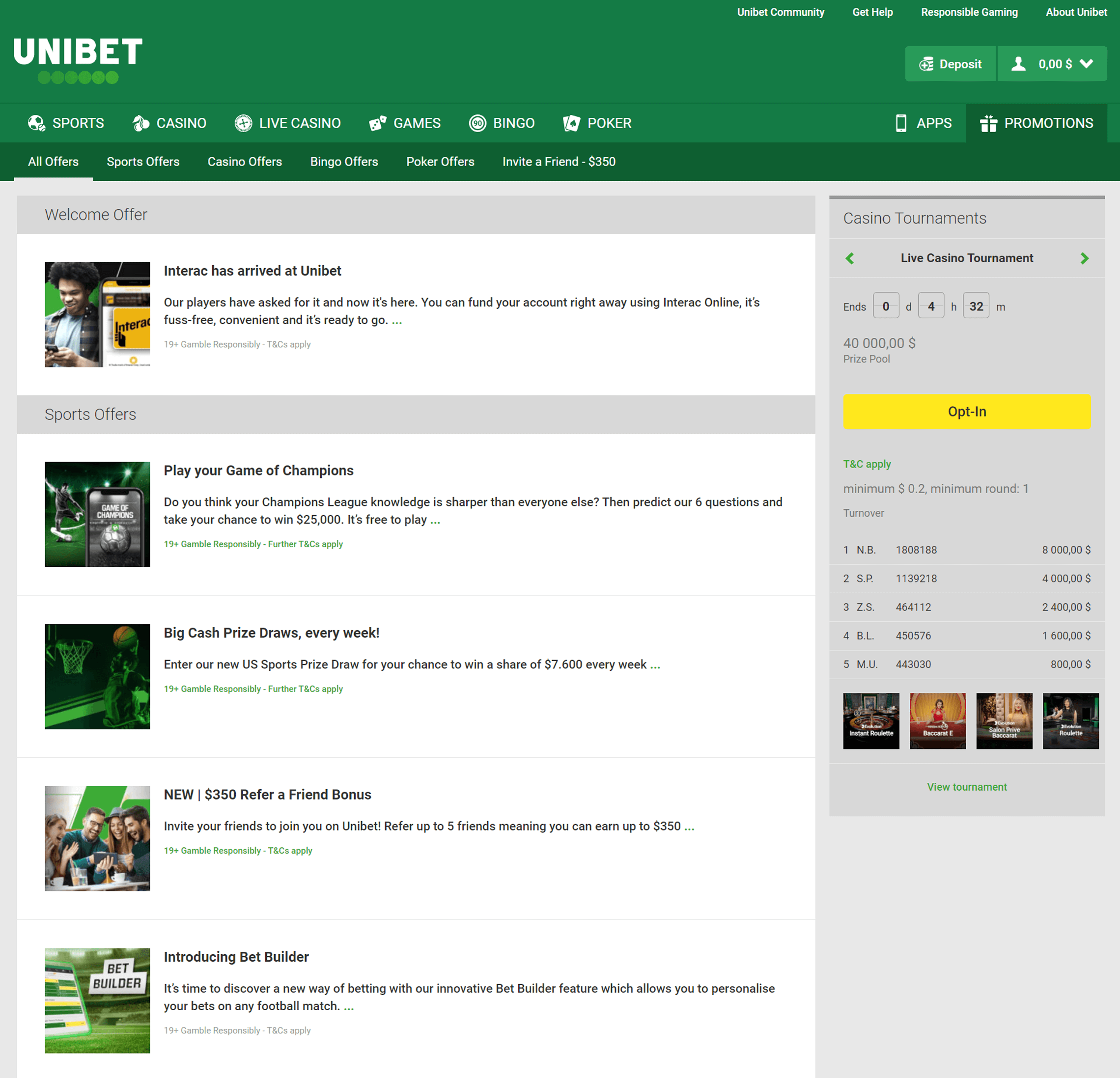Go to previous tournament with left chevron

pyautogui.click(x=850, y=258)
